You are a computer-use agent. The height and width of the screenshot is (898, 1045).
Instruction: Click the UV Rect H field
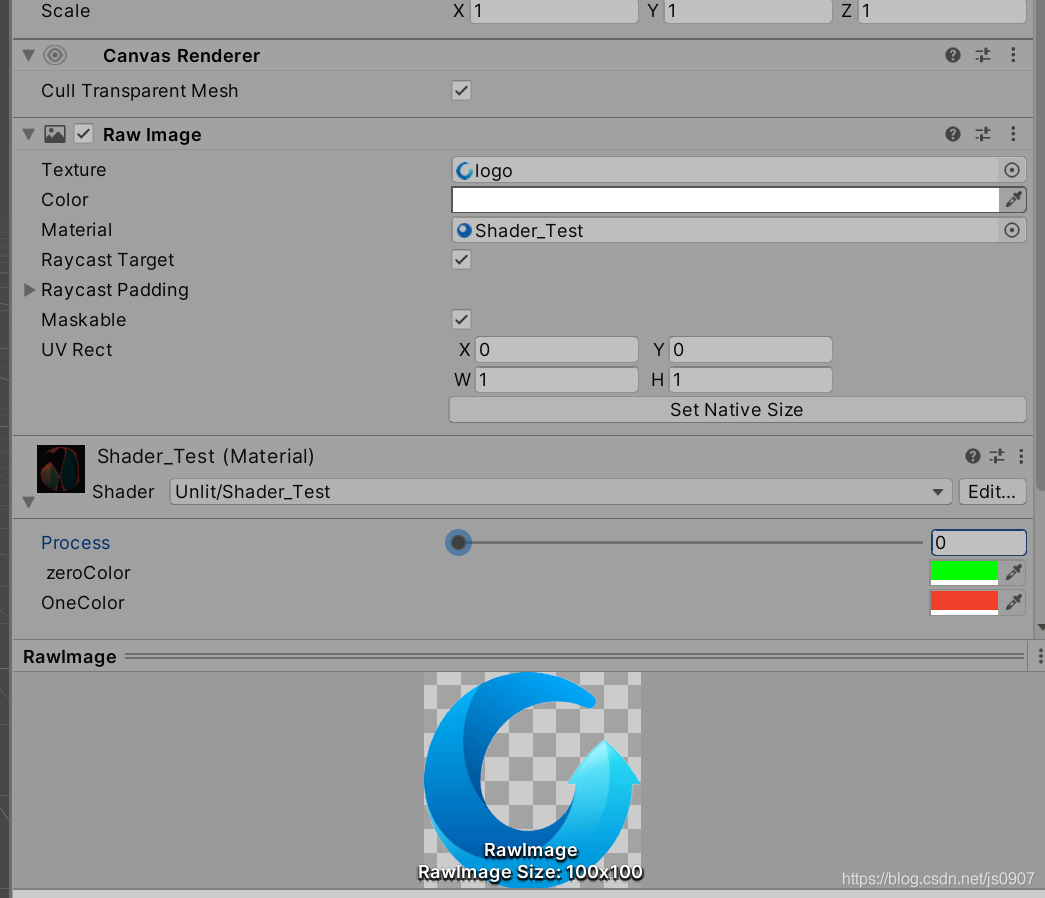coord(750,379)
